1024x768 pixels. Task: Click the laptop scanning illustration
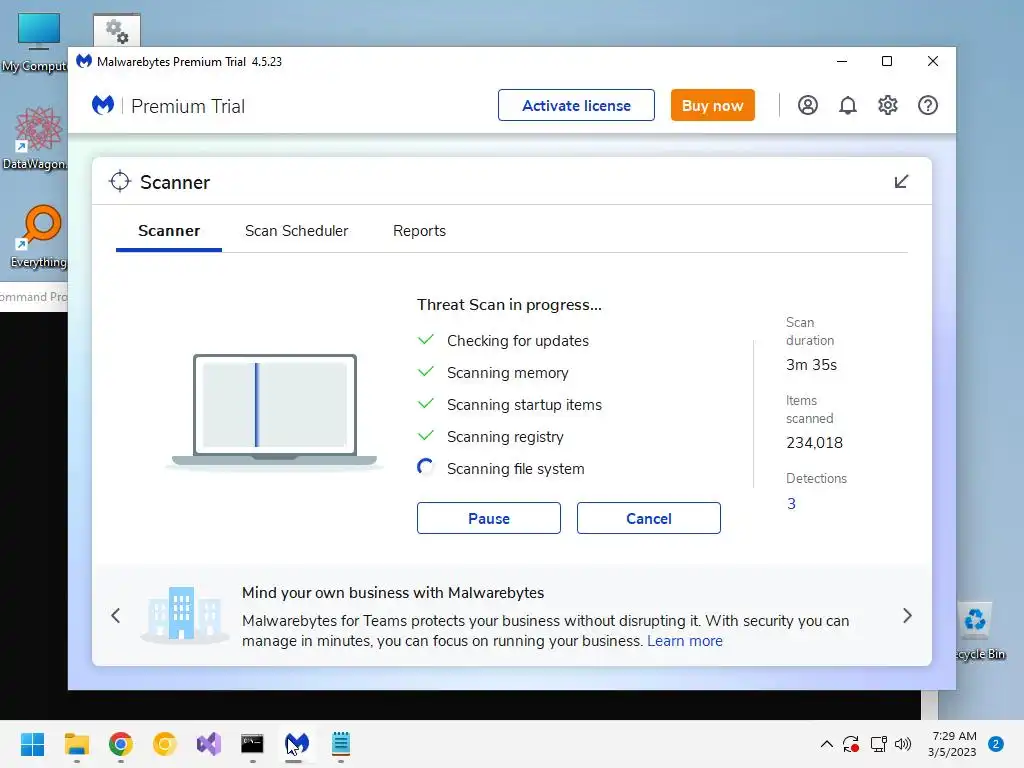[274, 411]
